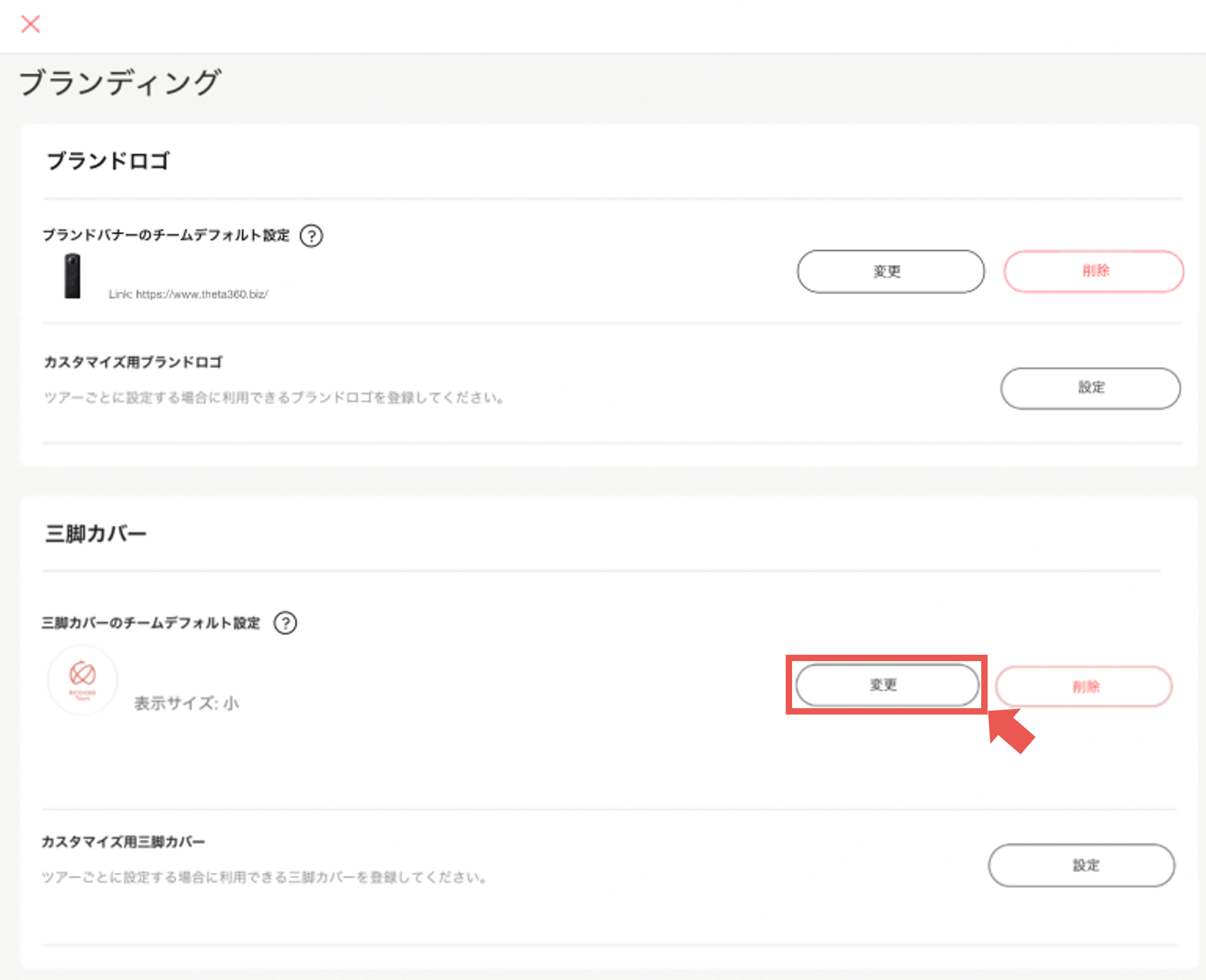Click 設定 under カスタマイズ用ブランドロゴ
The image size is (1206, 980).
(x=1090, y=388)
